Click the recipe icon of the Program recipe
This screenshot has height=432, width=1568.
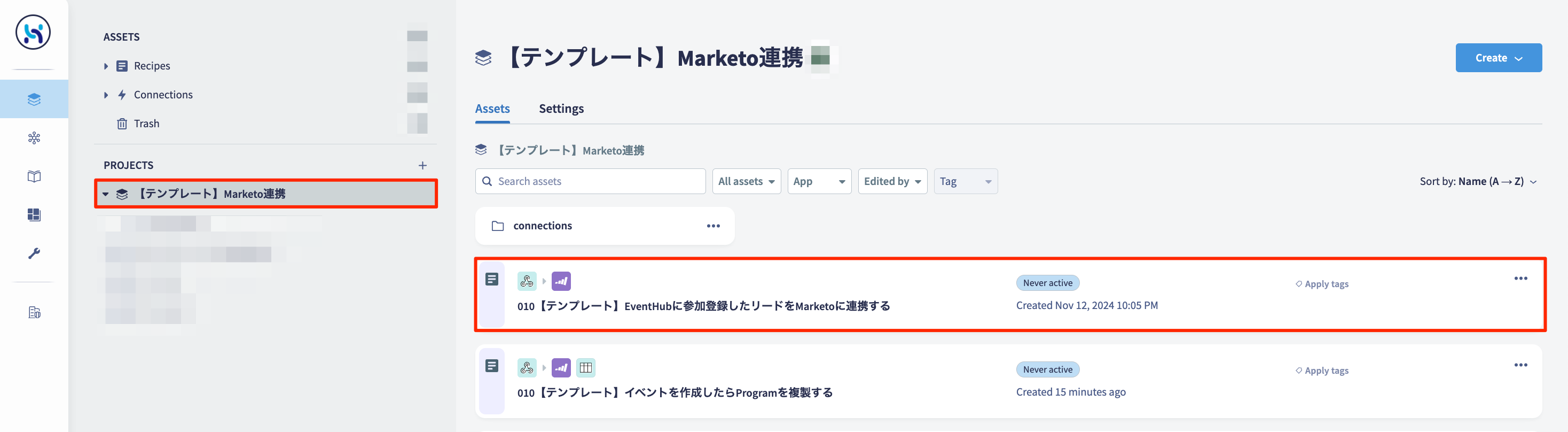click(x=492, y=366)
